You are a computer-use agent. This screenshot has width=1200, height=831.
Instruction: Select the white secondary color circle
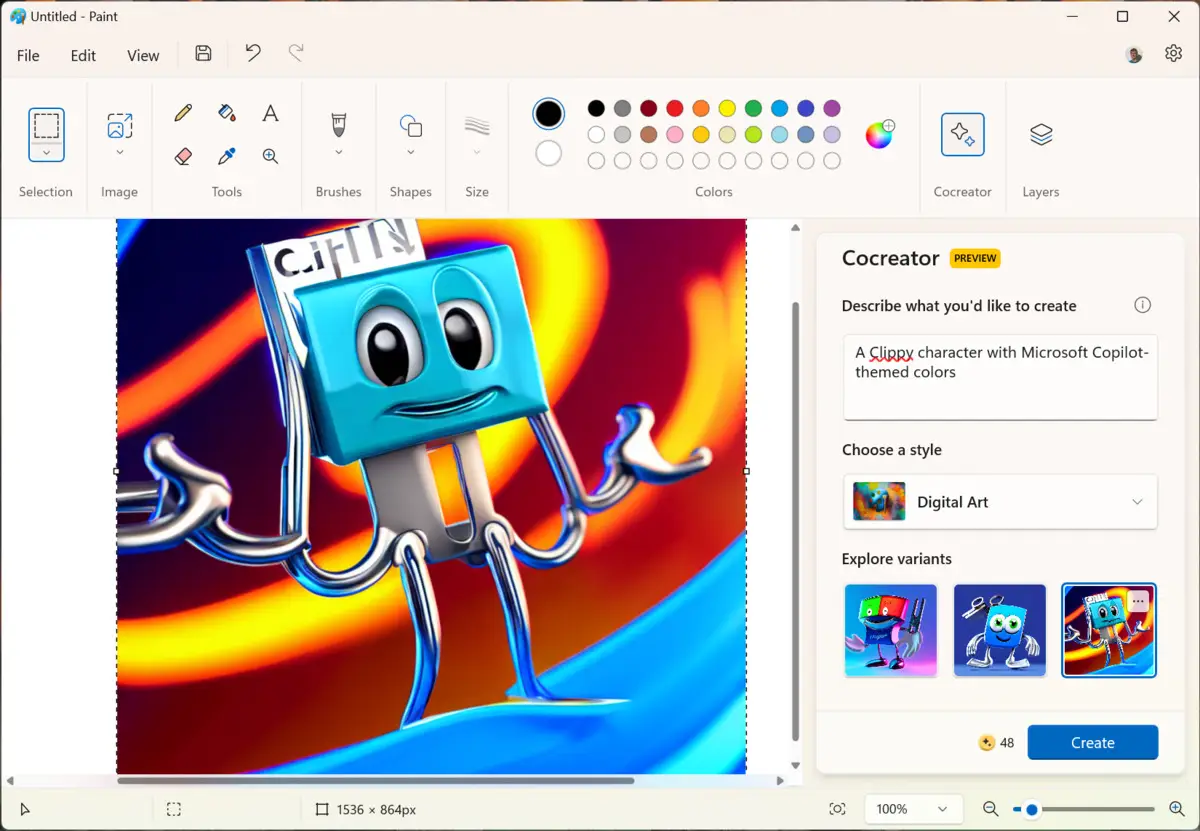[x=548, y=153]
